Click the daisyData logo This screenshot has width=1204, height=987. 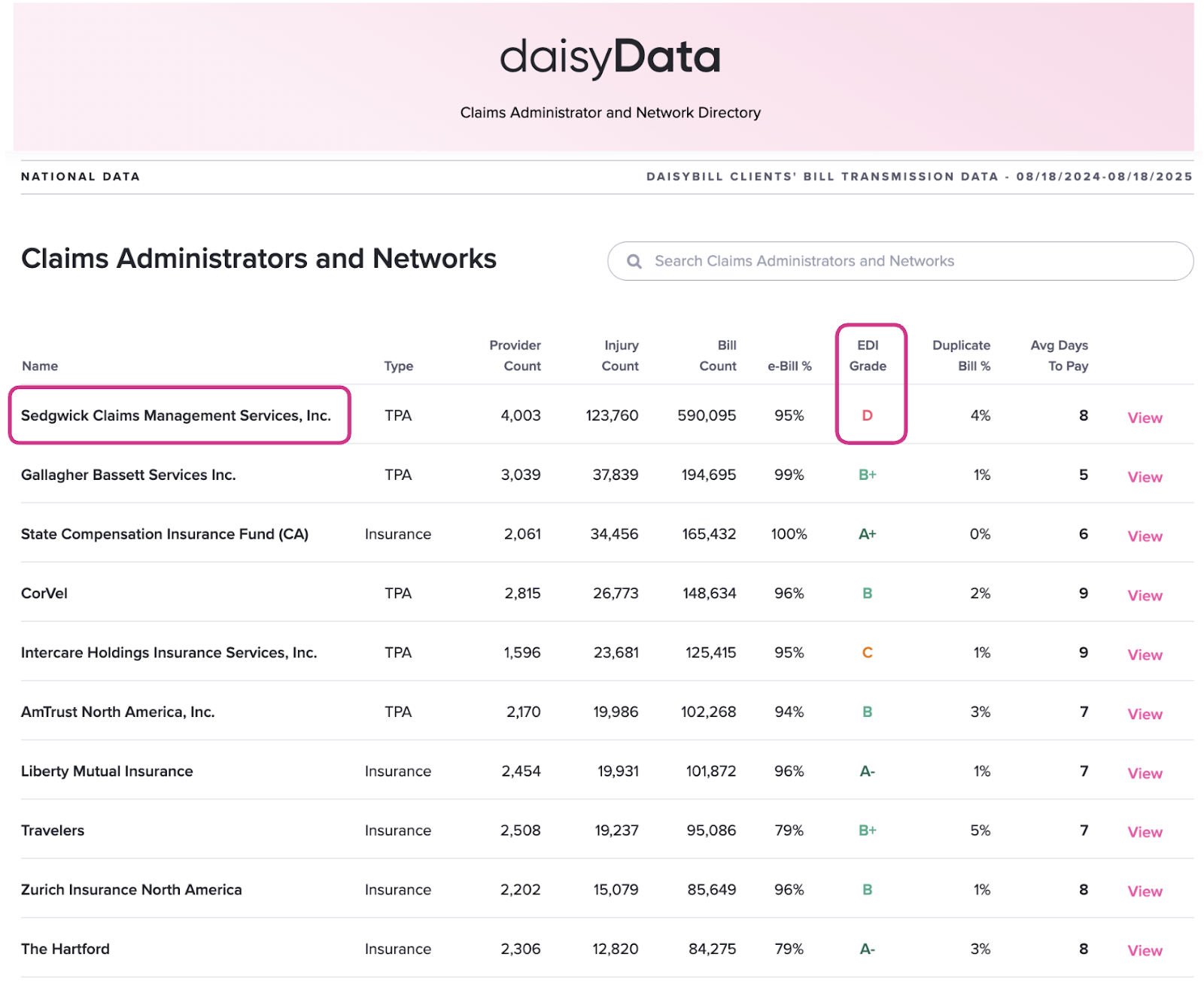pos(610,57)
